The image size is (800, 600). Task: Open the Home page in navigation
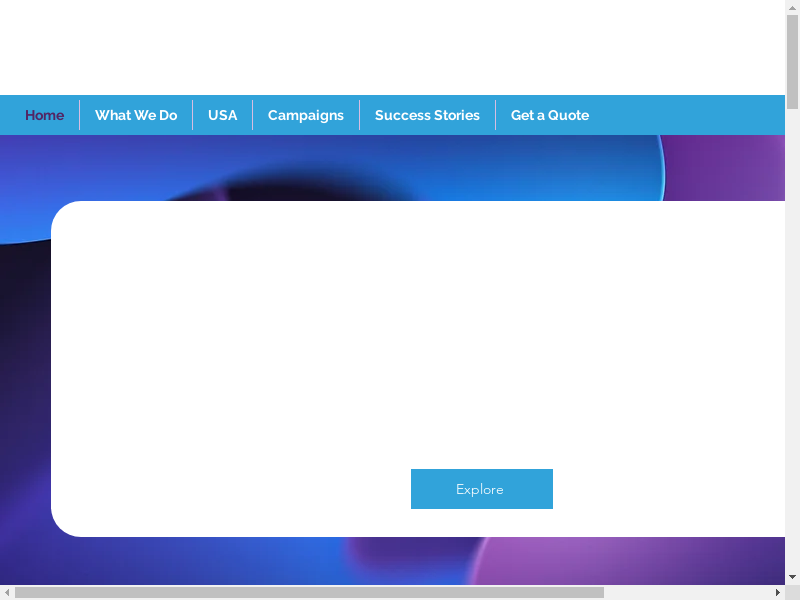(x=44, y=115)
